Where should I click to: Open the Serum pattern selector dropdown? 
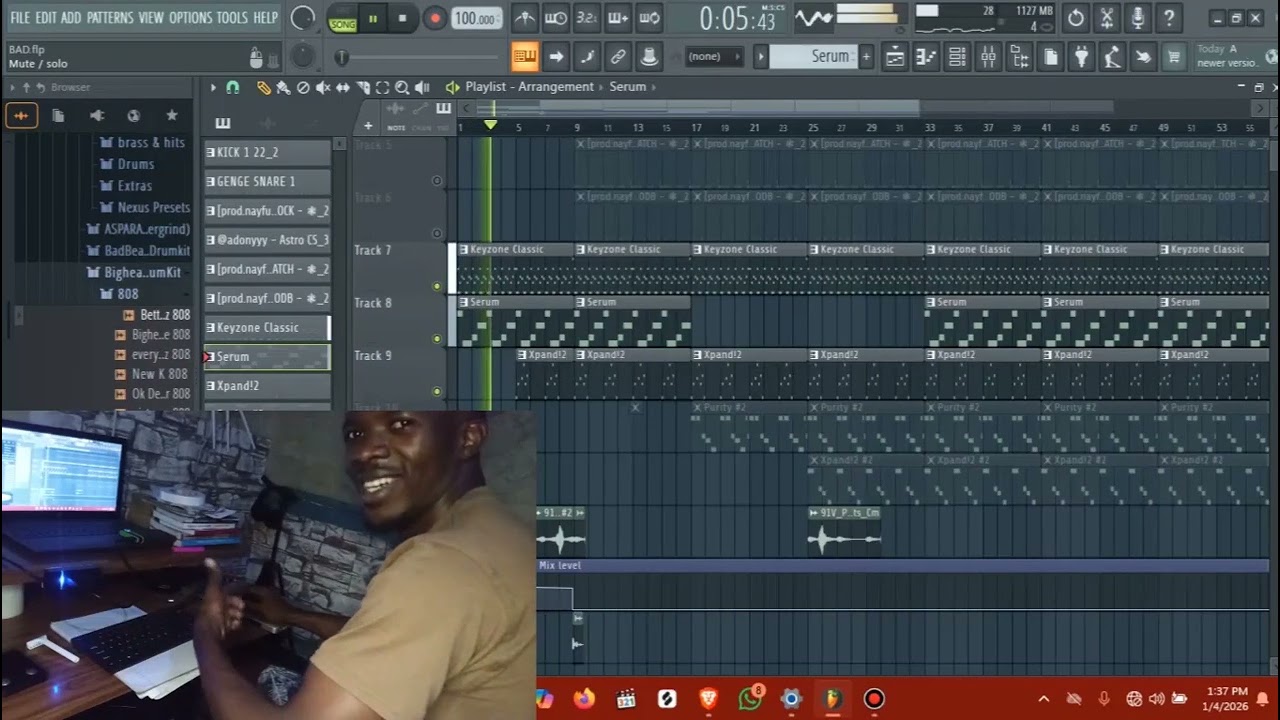pos(813,57)
